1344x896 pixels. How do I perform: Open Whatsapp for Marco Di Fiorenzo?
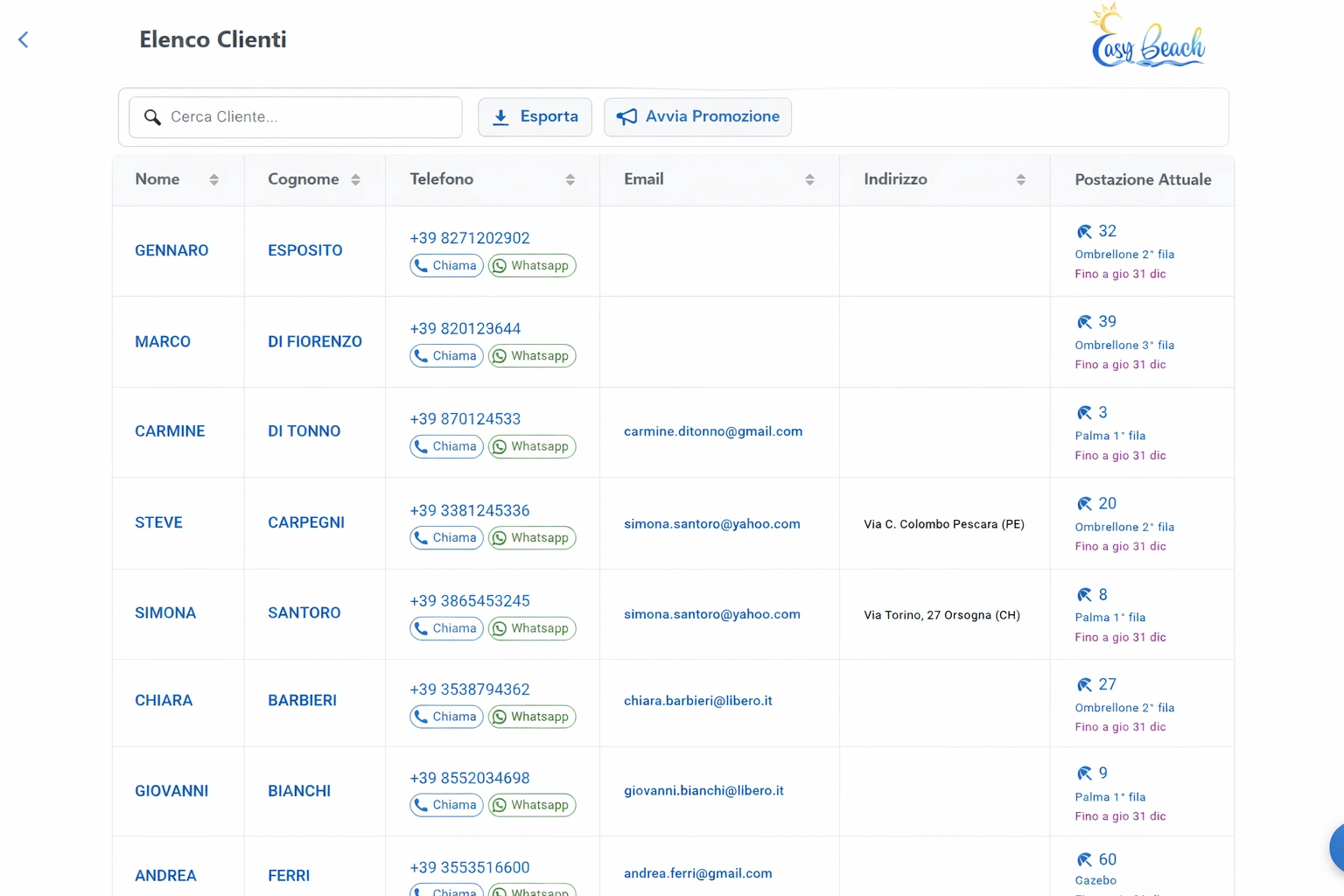(532, 356)
